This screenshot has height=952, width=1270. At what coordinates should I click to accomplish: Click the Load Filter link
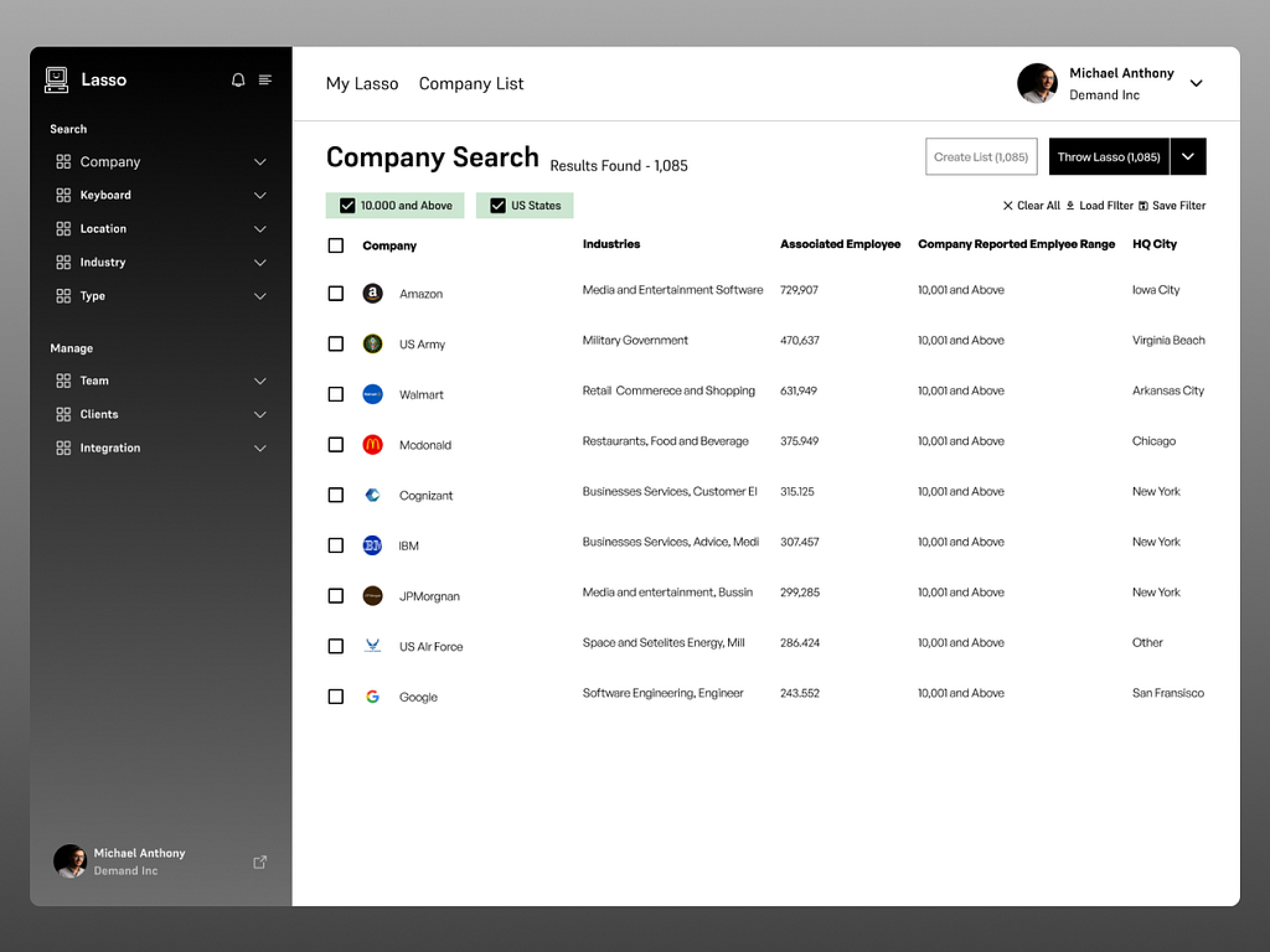[x=1106, y=205]
